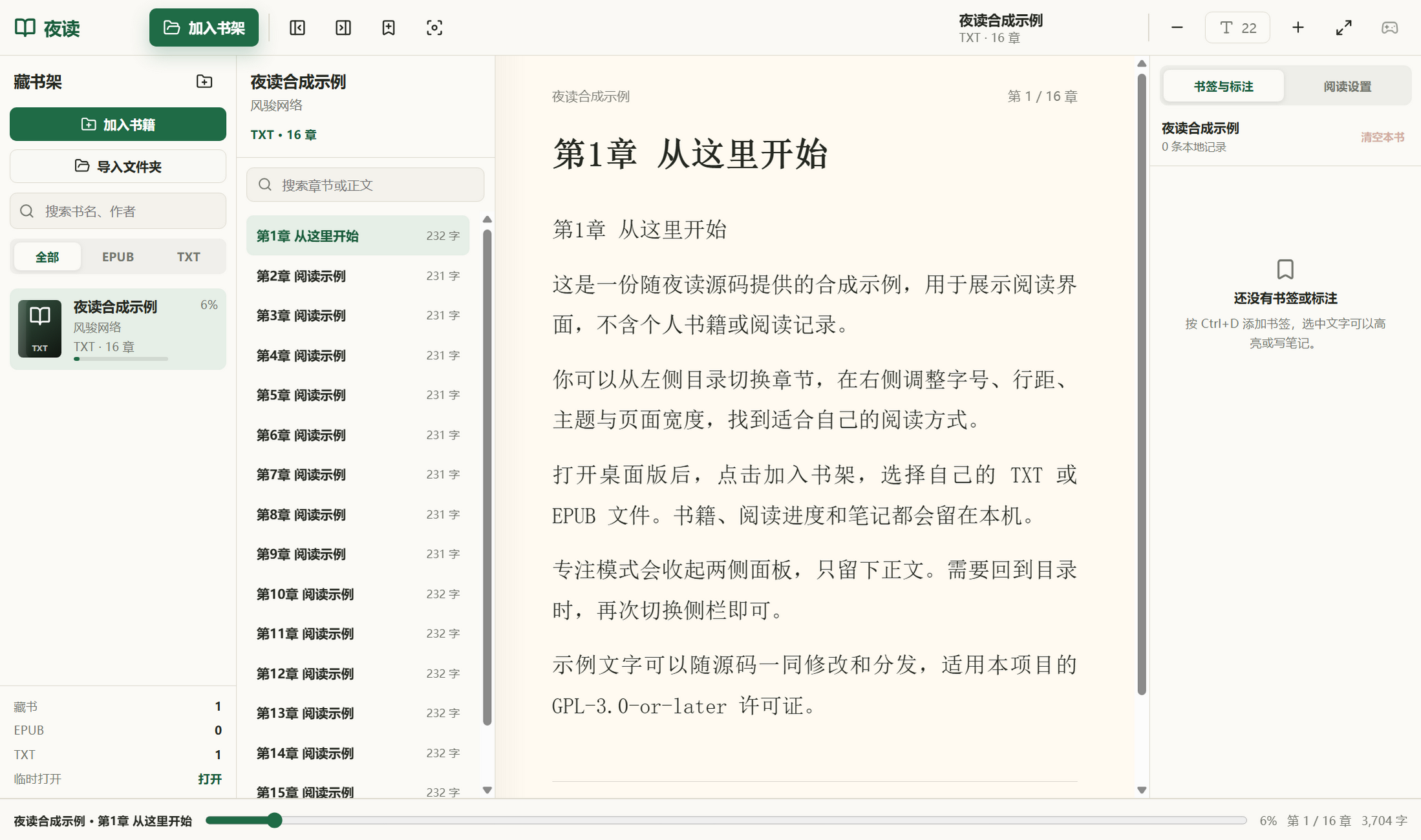
Task: Toggle the right sidebar panel icon
Action: pos(343,28)
